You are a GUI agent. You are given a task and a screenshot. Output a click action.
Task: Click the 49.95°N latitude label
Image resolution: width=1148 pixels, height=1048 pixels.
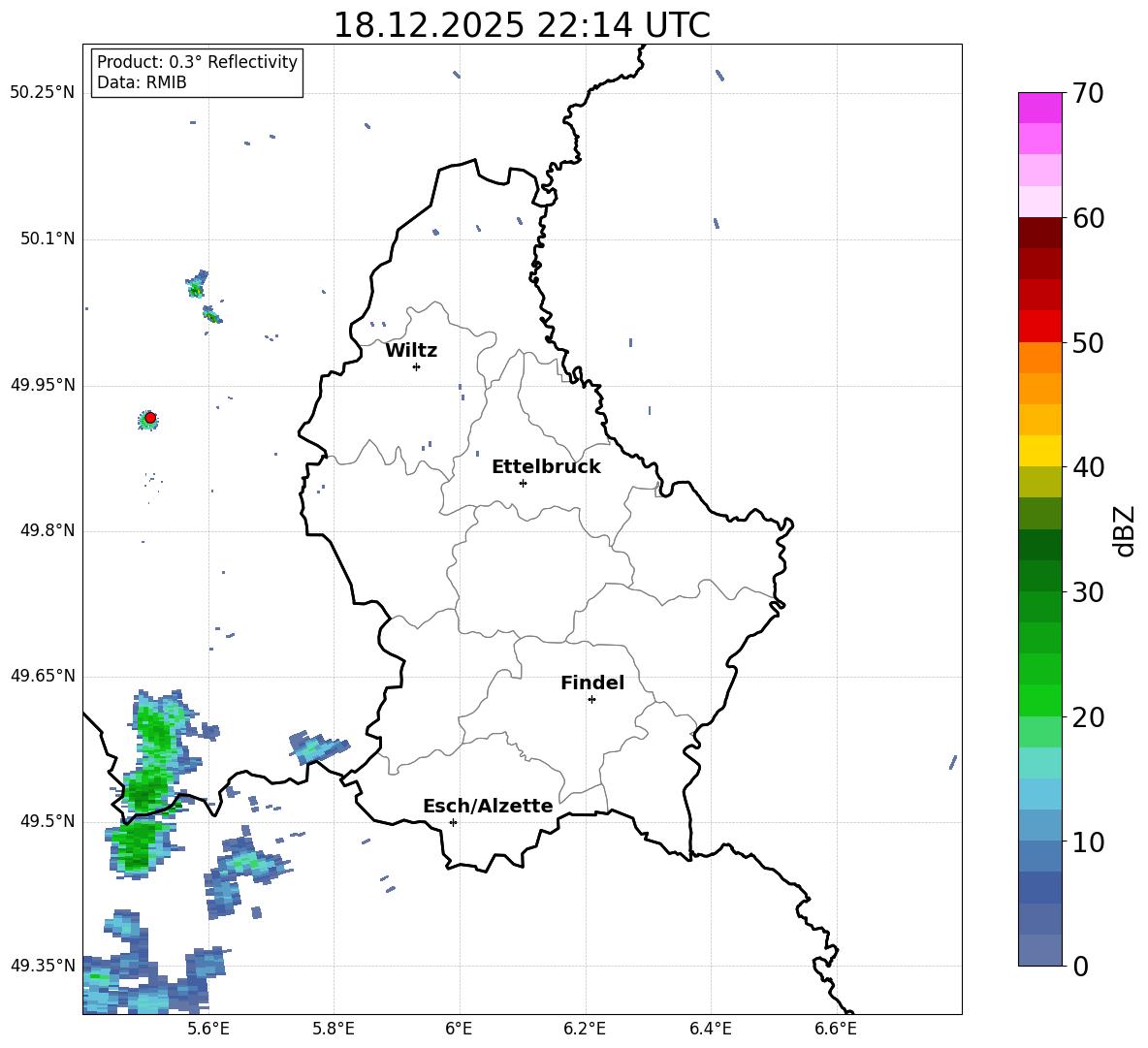(x=43, y=385)
